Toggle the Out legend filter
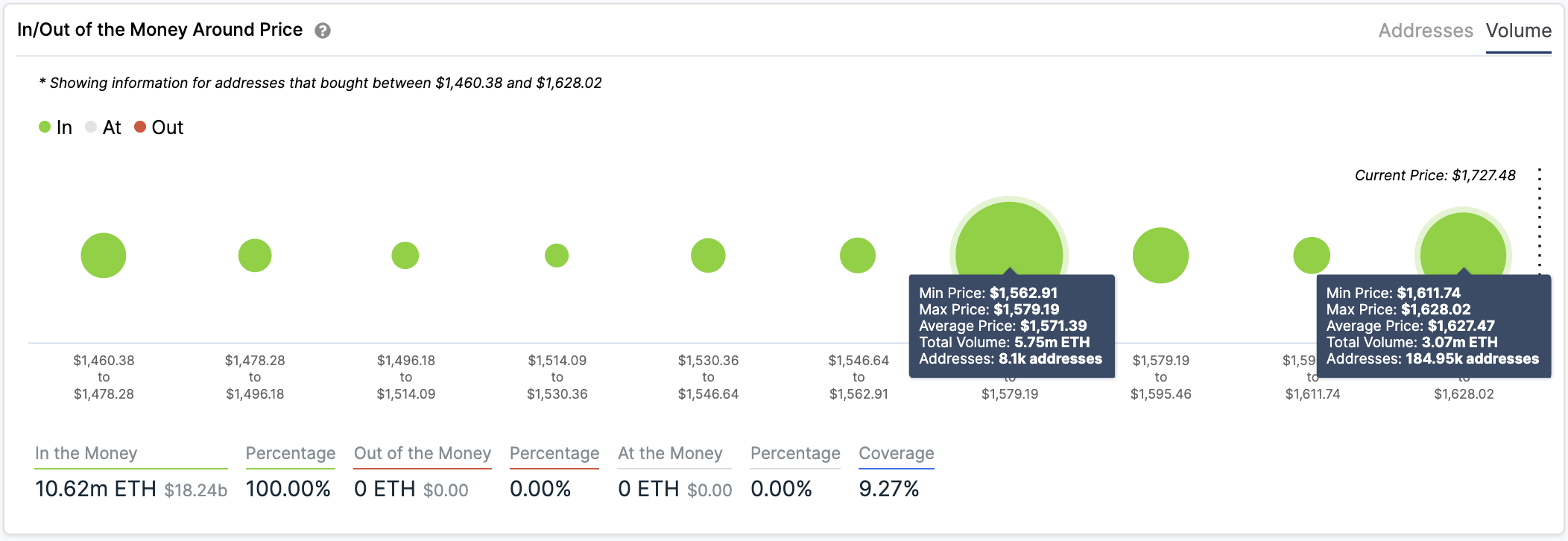 [x=159, y=127]
